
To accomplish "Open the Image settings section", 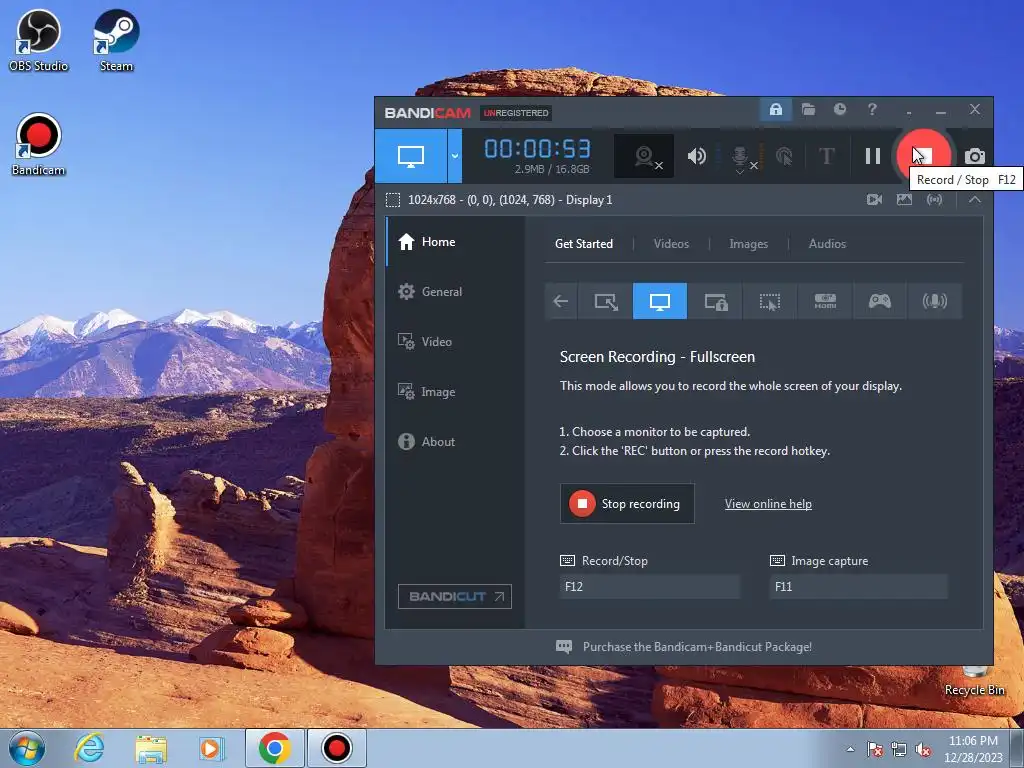I will click(455, 392).
